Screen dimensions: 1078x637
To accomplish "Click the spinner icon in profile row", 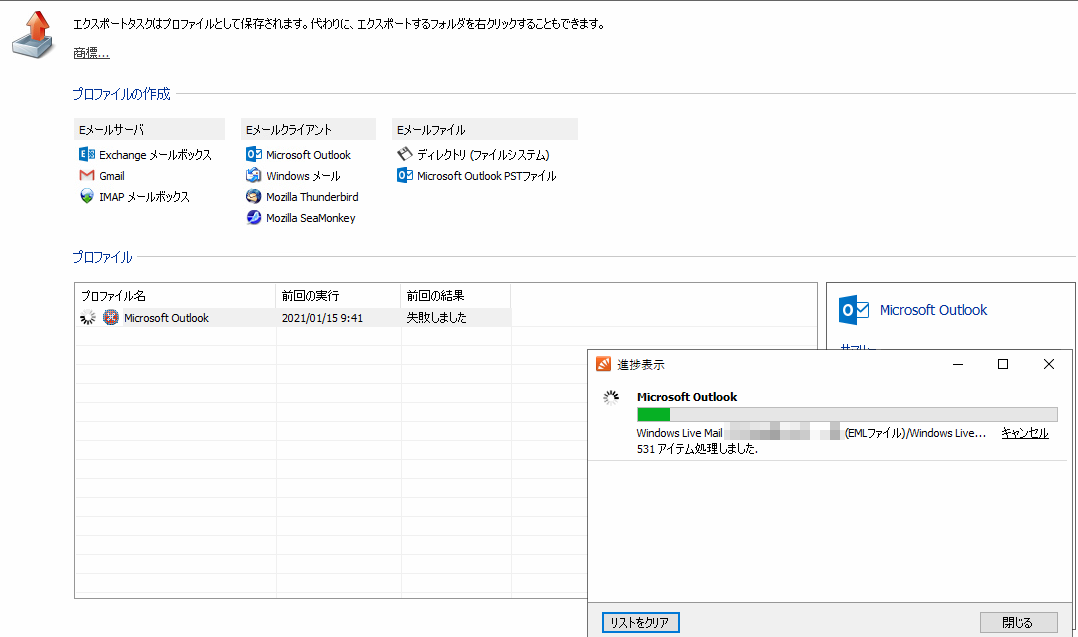I will tap(87, 317).
